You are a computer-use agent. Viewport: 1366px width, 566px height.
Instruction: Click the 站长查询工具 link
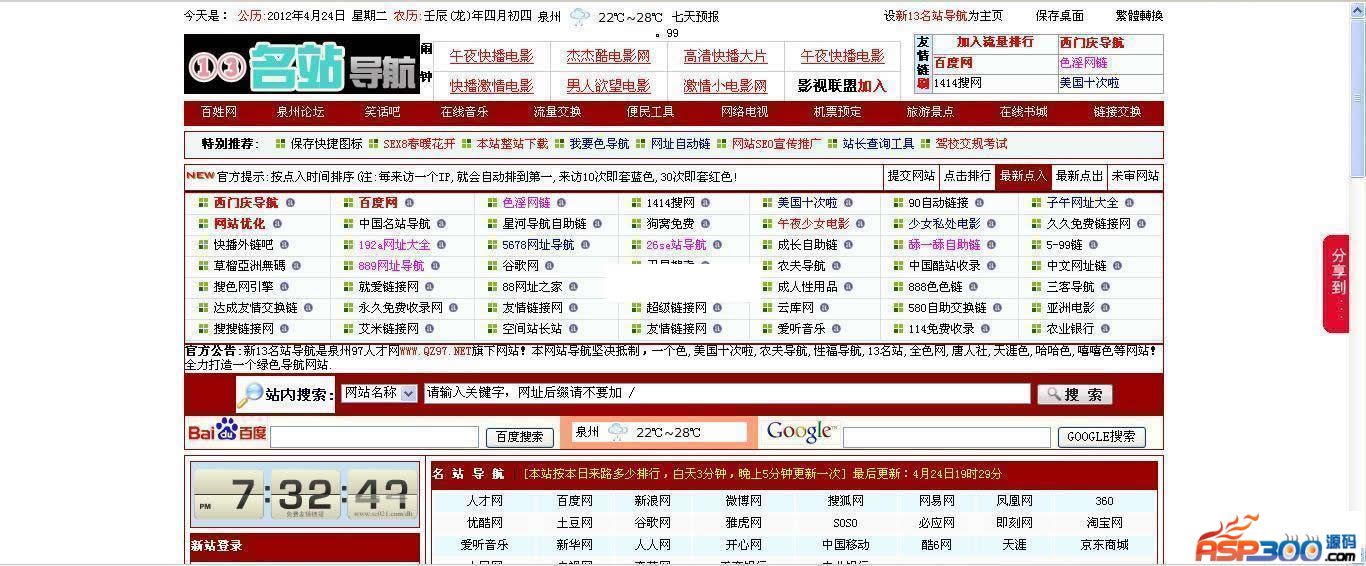878,144
